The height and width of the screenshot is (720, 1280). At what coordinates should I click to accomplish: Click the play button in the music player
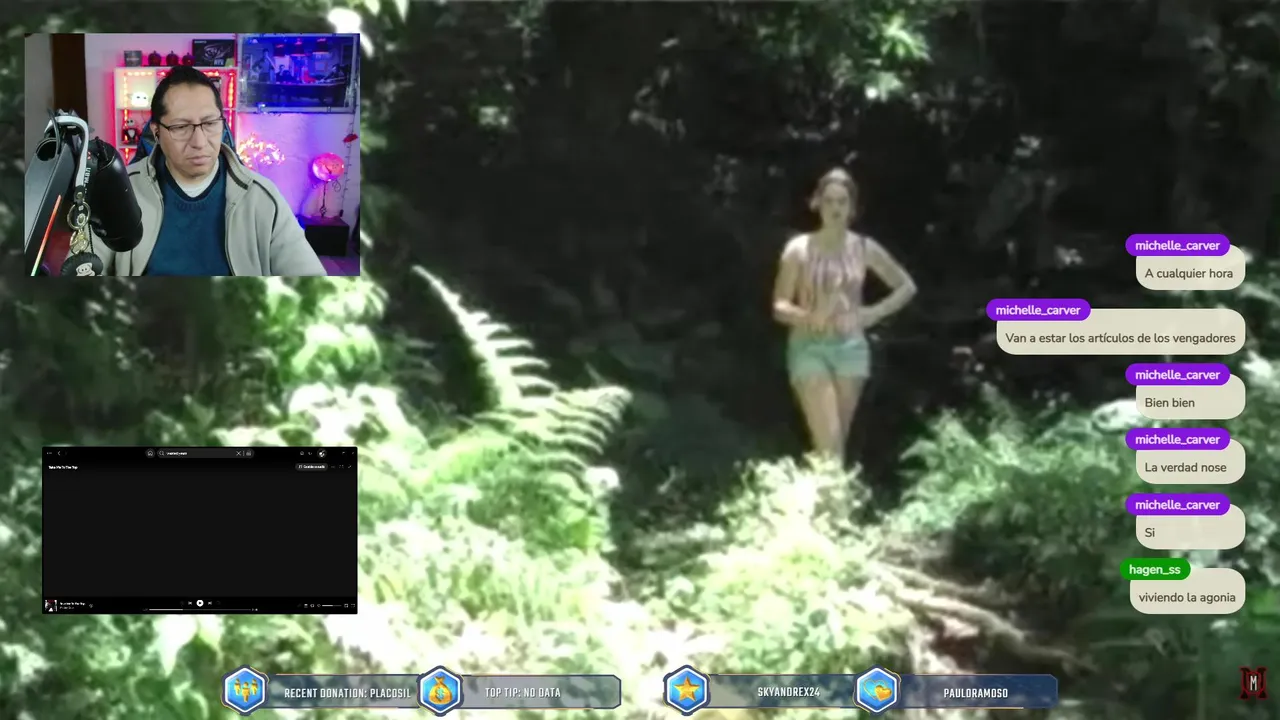click(200, 603)
